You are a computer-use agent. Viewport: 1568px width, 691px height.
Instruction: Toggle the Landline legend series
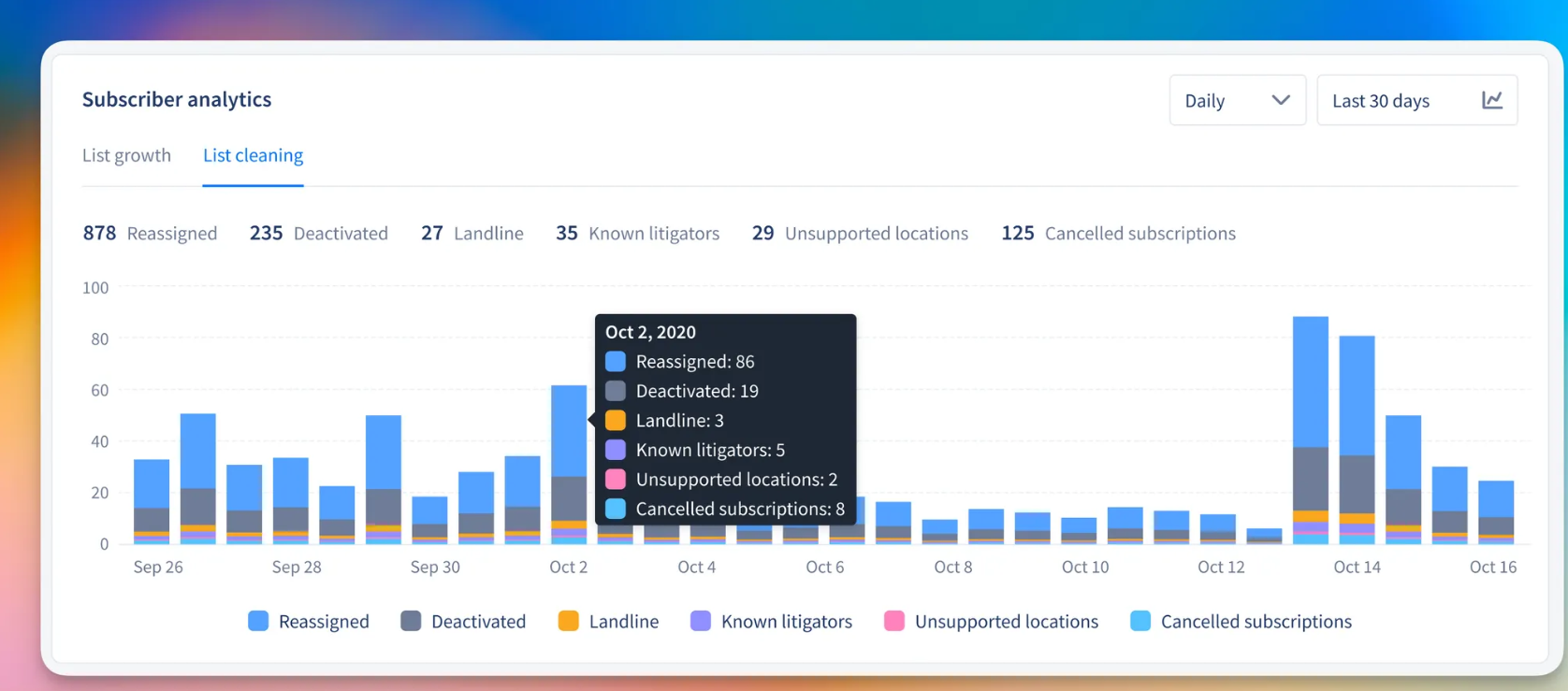(x=608, y=622)
